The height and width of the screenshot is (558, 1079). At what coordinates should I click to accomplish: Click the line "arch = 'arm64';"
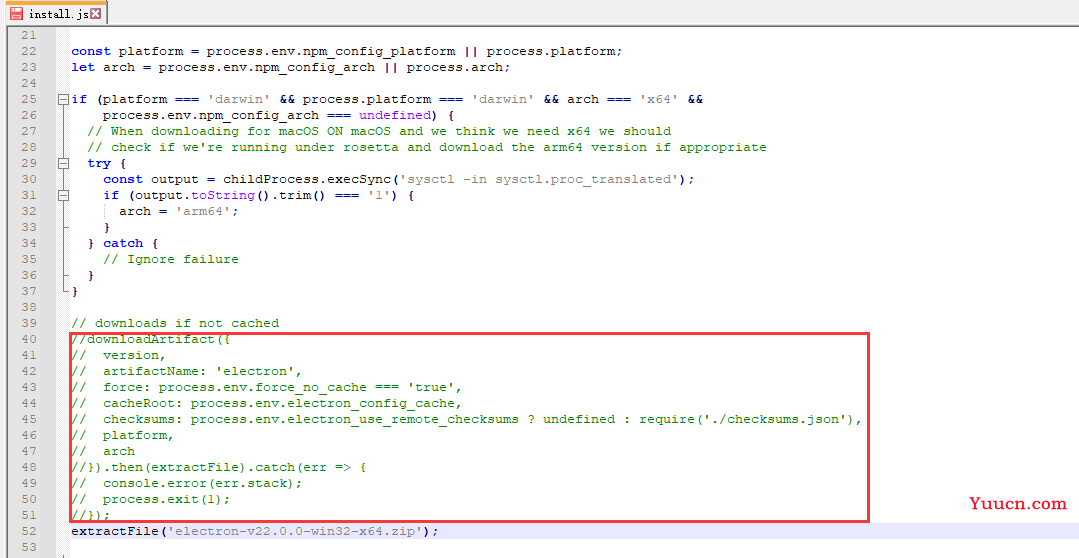tap(179, 211)
